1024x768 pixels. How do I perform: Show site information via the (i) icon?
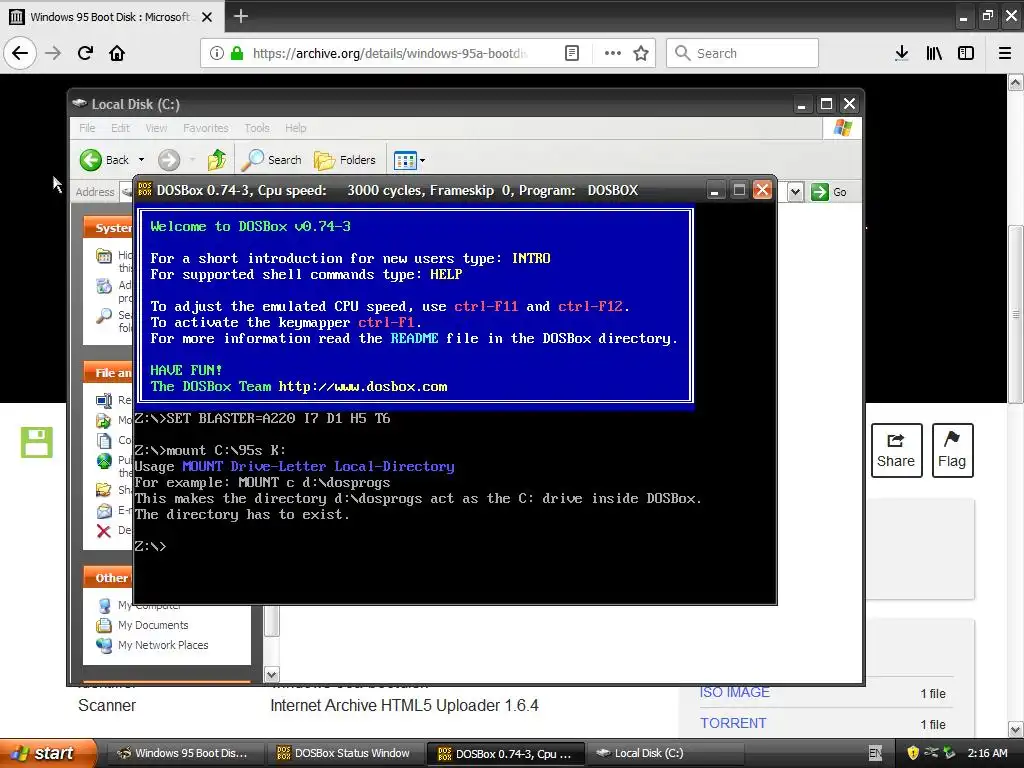[x=216, y=53]
